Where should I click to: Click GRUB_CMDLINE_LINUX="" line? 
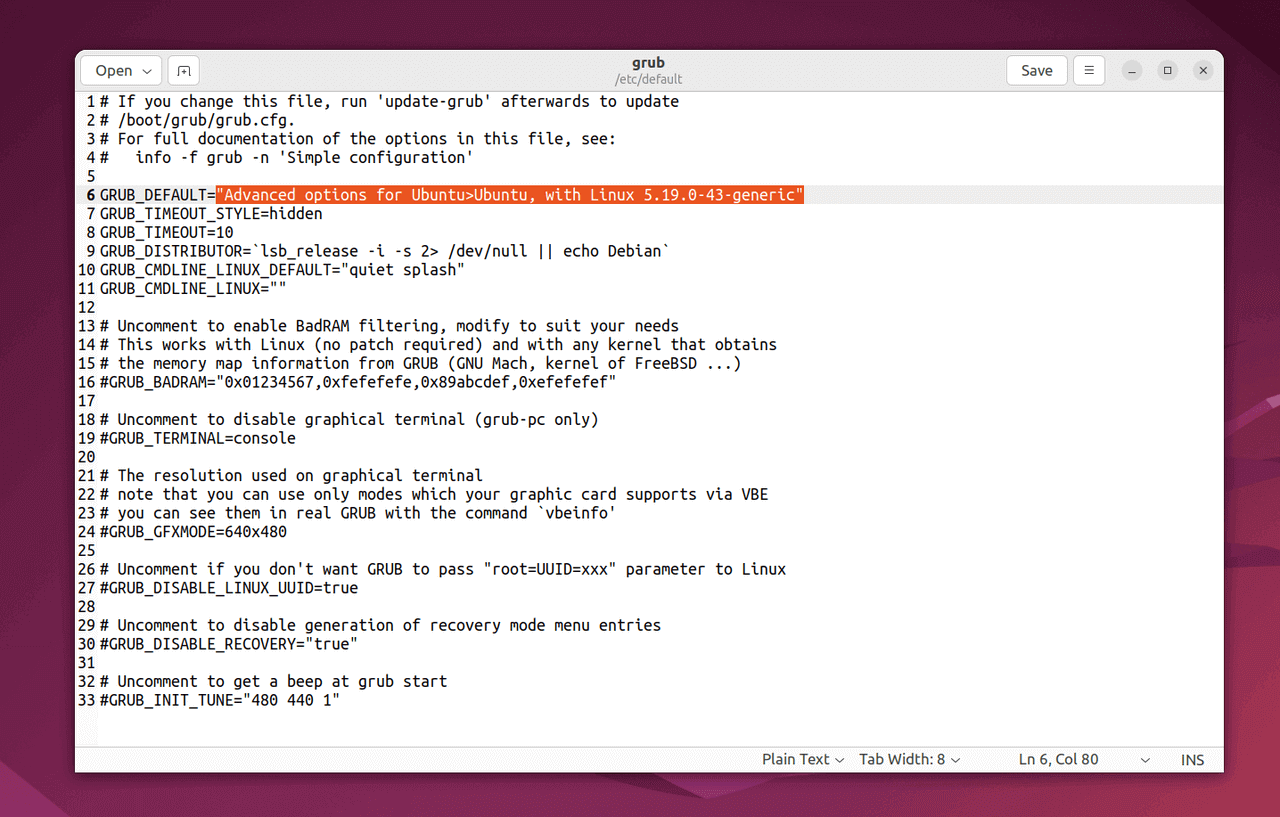(193, 288)
